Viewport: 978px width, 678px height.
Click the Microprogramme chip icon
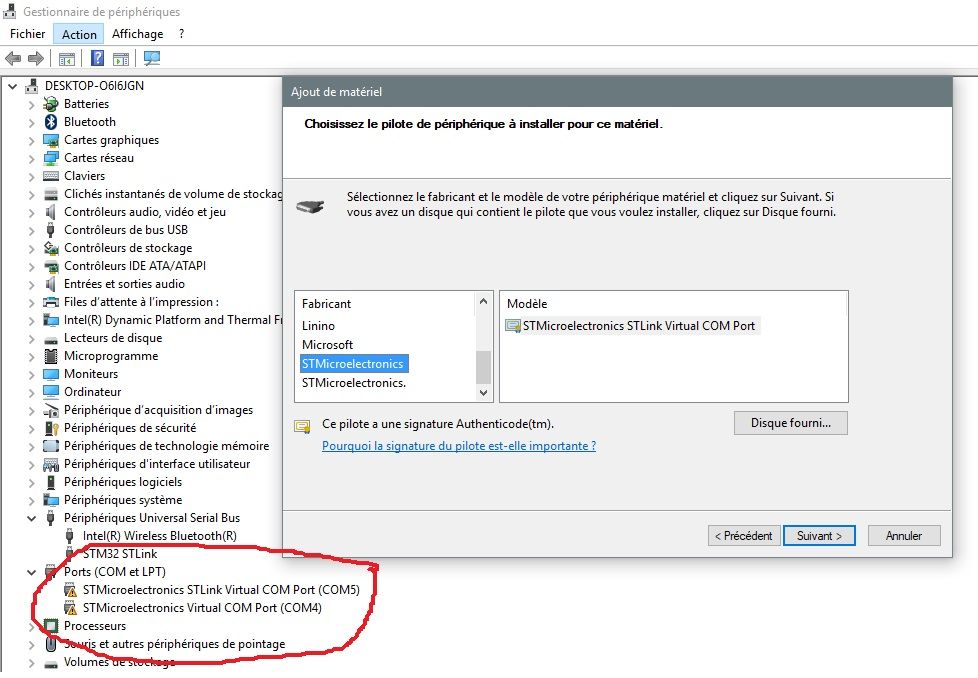(x=51, y=356)
